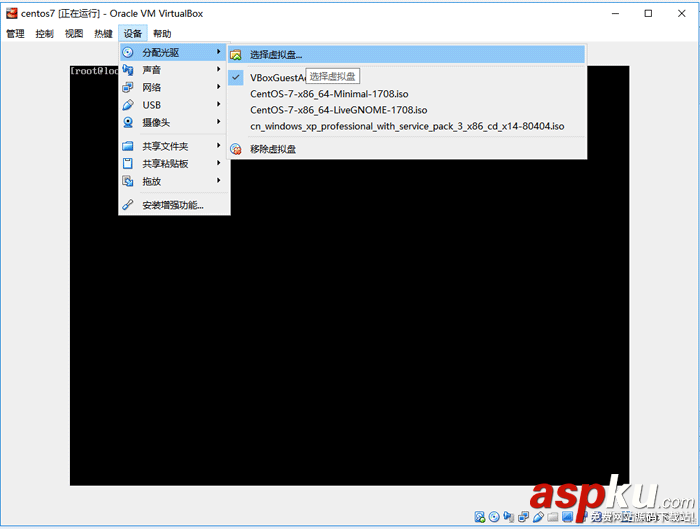Click the webcam icon beside 摄像头
700x529 pixels.
[128, 122]
